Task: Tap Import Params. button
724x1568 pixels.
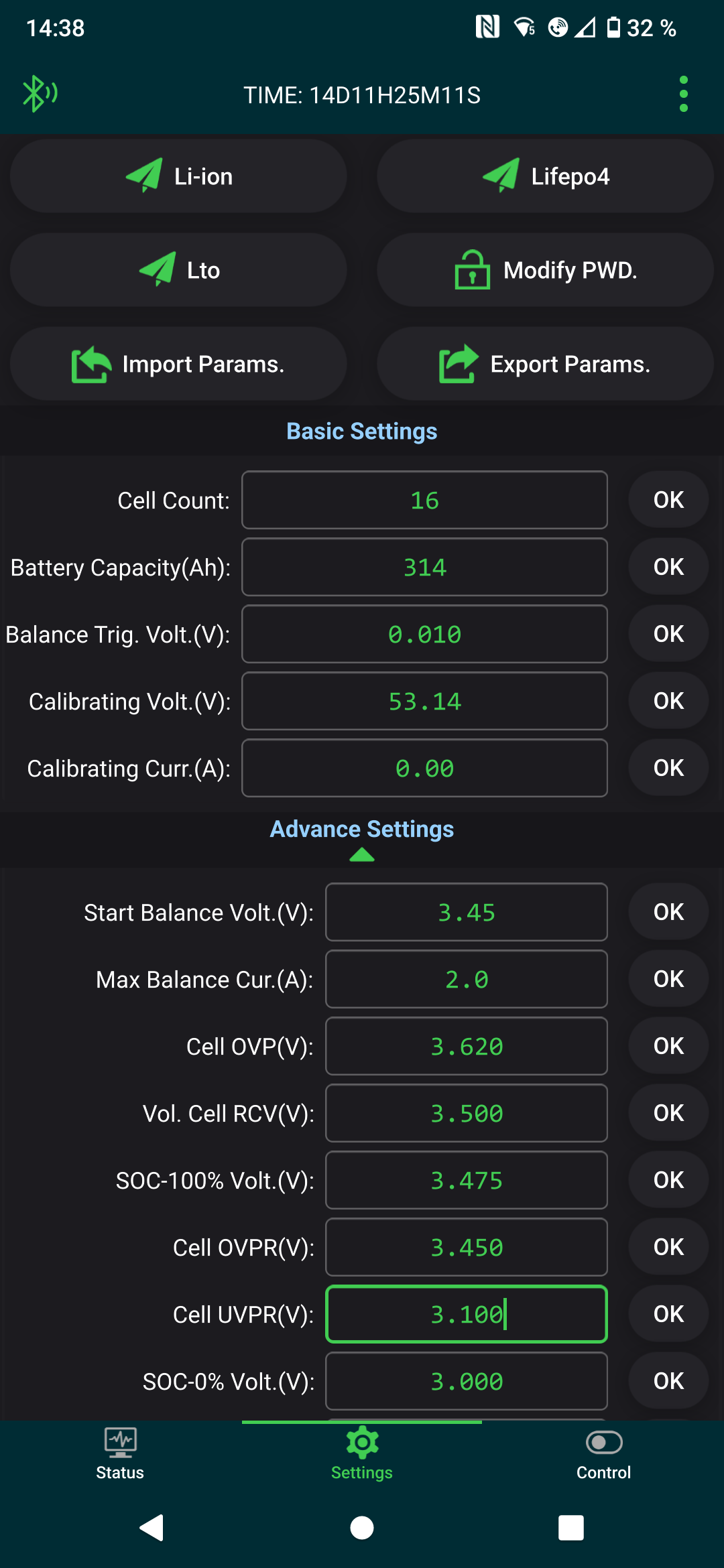Action: click(x=178, y=364)
